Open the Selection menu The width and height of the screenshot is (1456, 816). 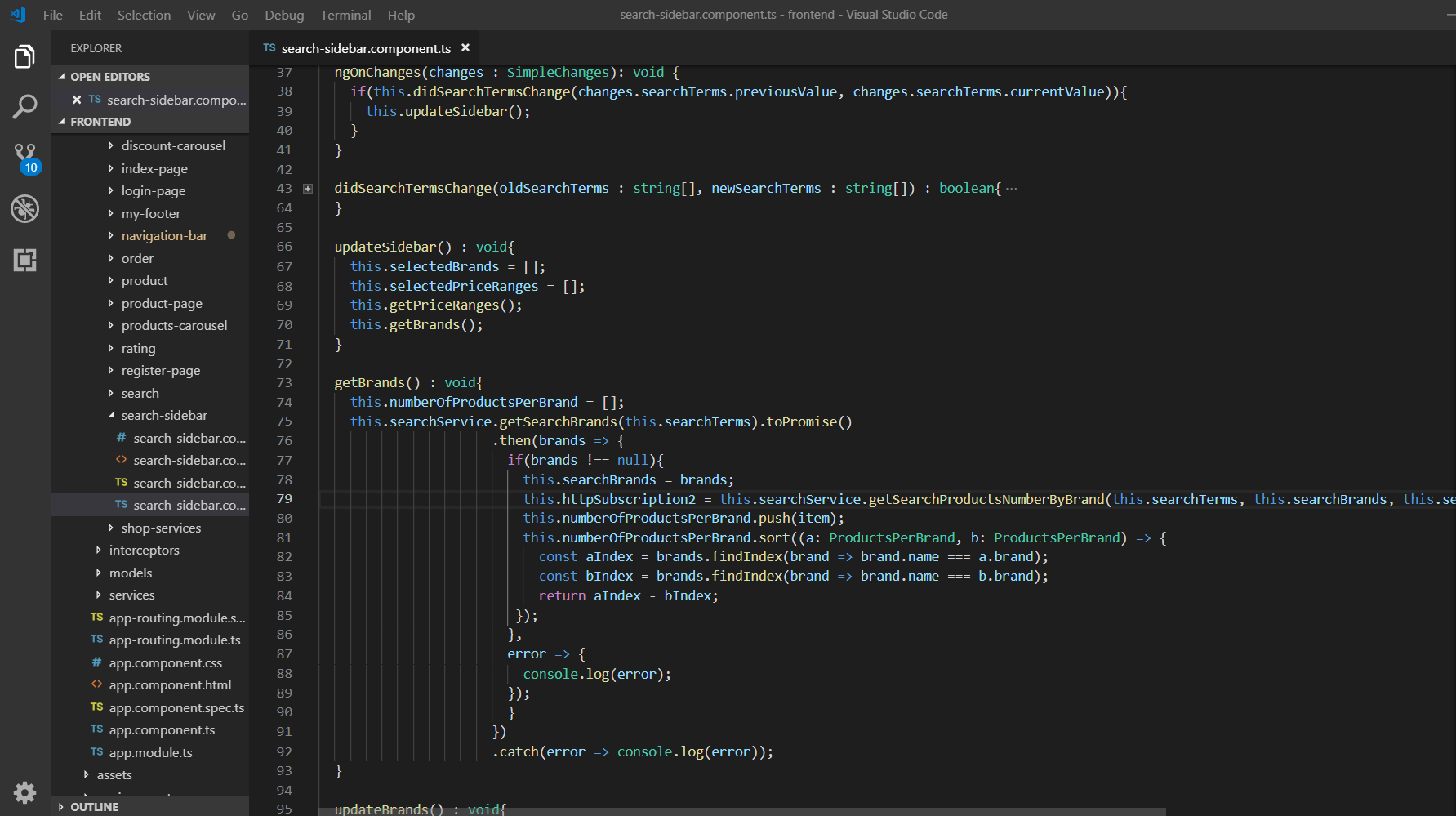tap(145, 15)
